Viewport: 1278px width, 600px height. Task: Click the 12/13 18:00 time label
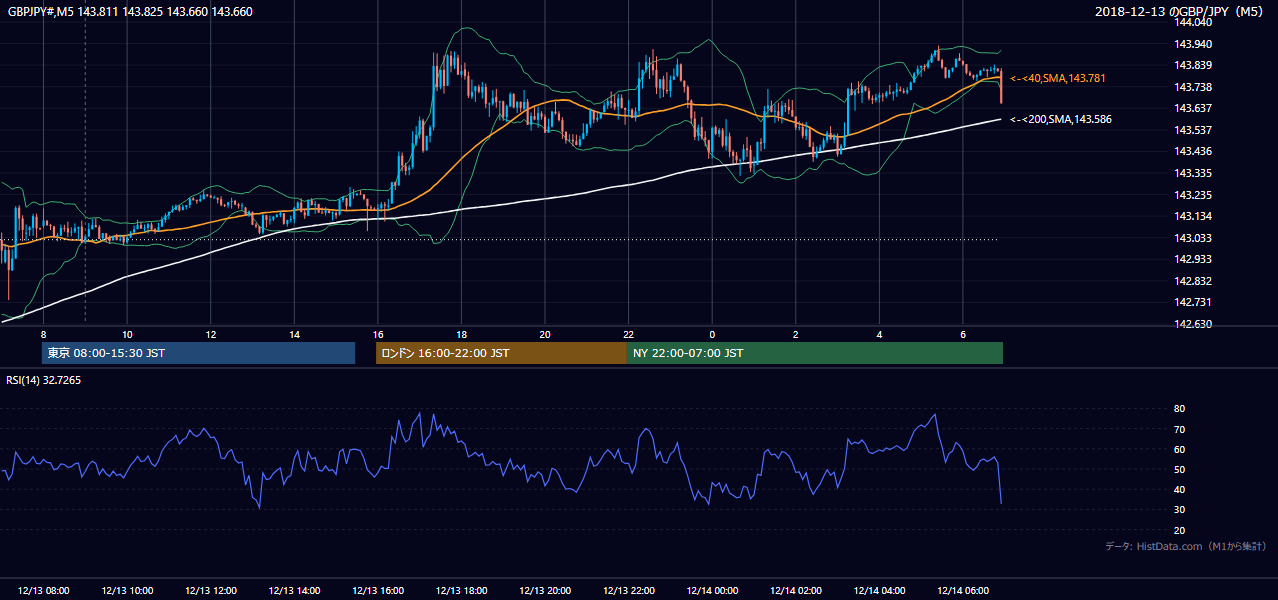pyautogui.click(x=462, y=591)
